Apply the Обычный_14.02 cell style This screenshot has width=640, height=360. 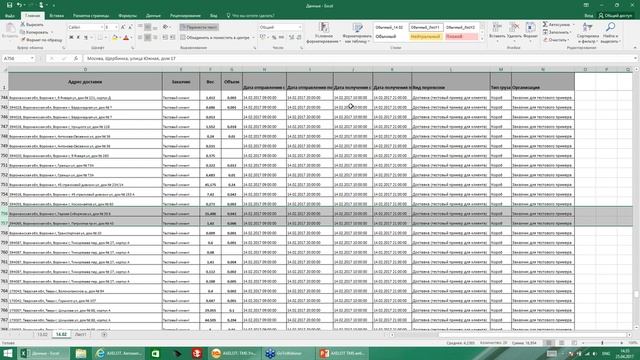390,27
